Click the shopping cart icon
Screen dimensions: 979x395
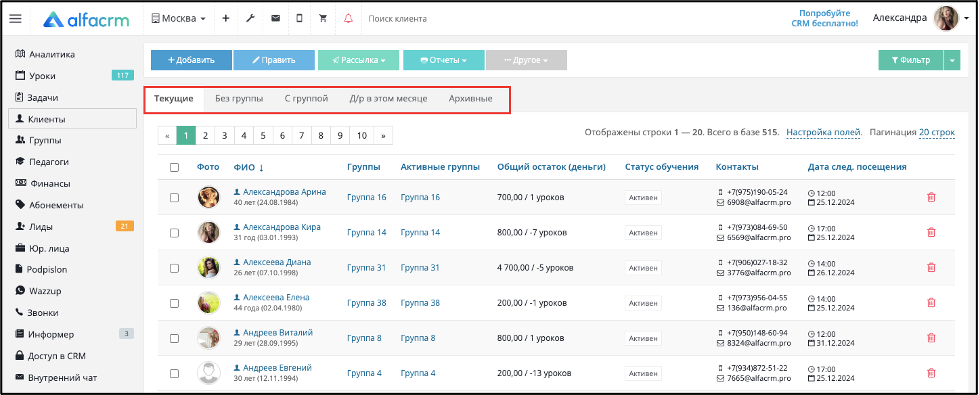(323, 19)
